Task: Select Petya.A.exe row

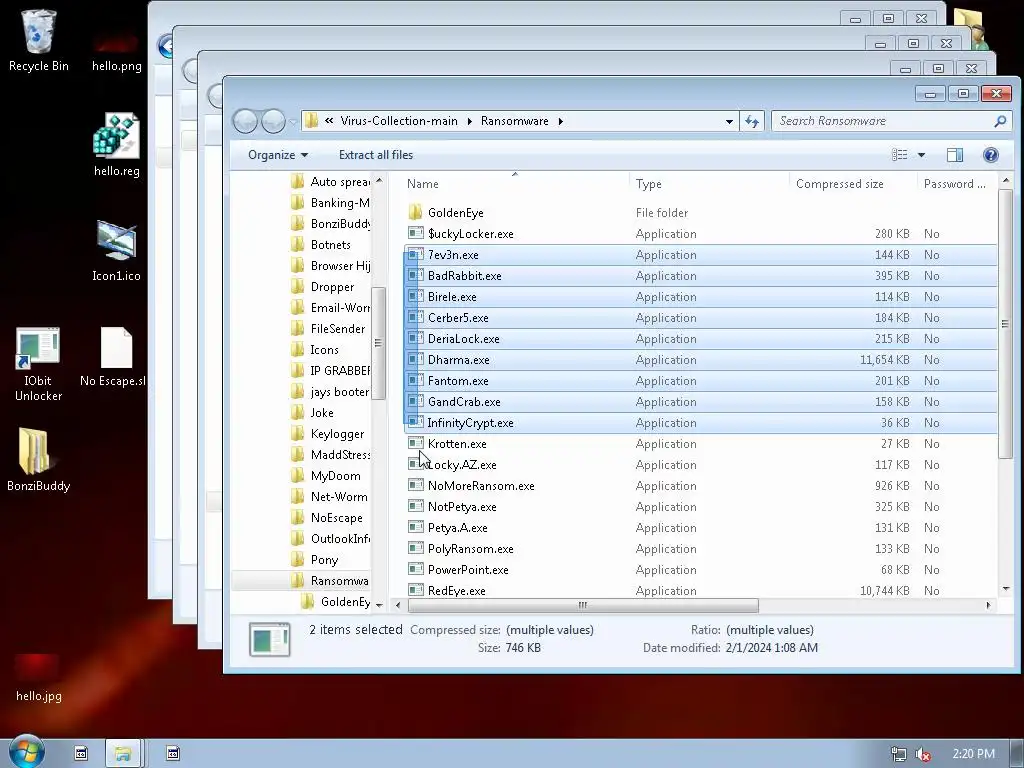Action: (700, 528)
